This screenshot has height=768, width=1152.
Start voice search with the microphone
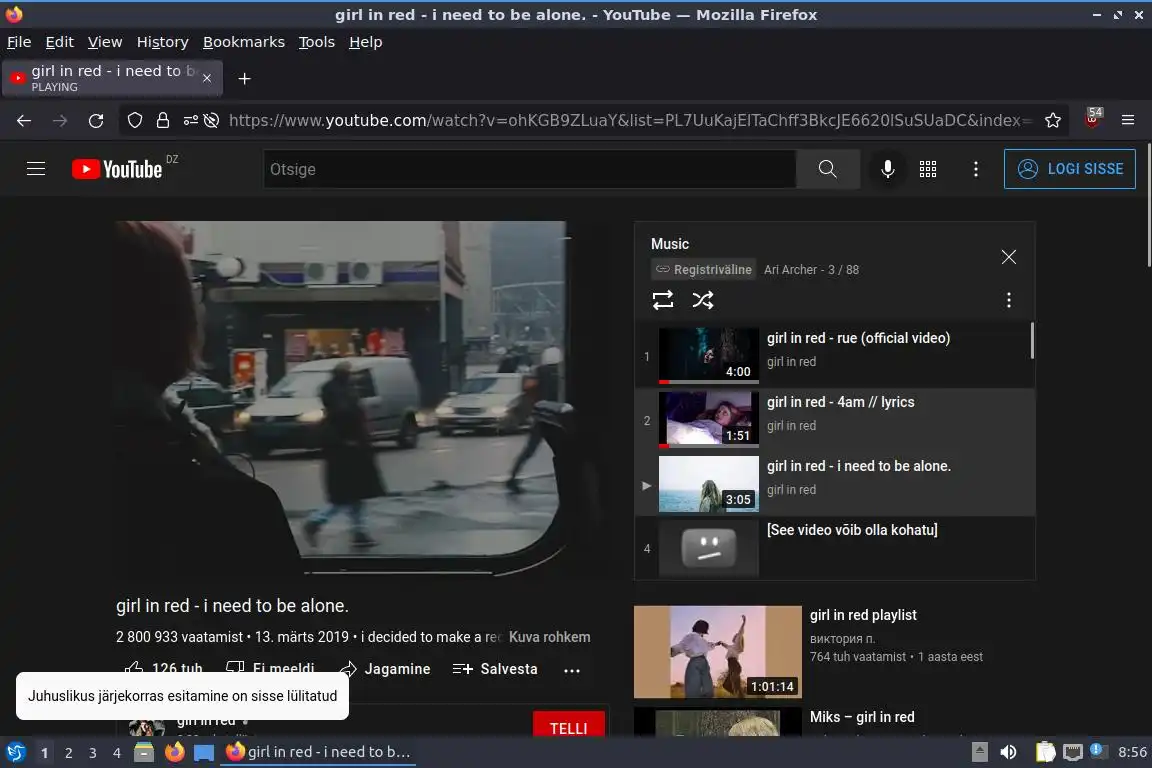click(x=888, y=169)
